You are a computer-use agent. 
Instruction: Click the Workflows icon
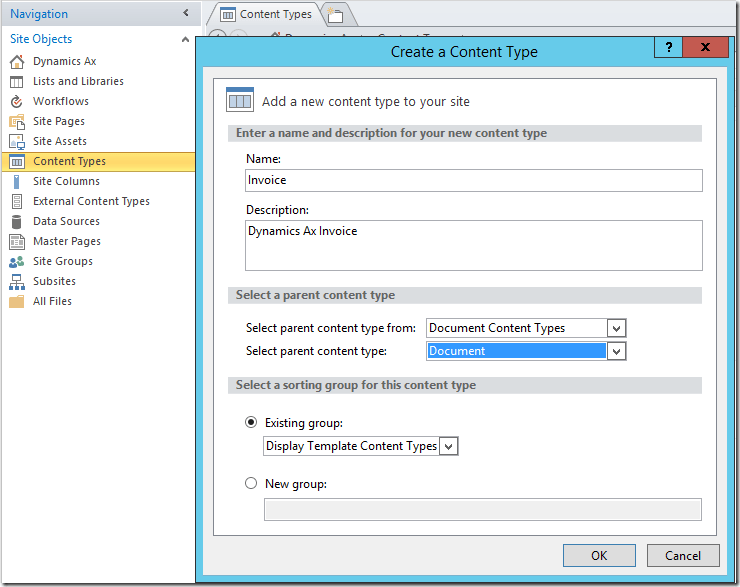[x=17, y=101]
